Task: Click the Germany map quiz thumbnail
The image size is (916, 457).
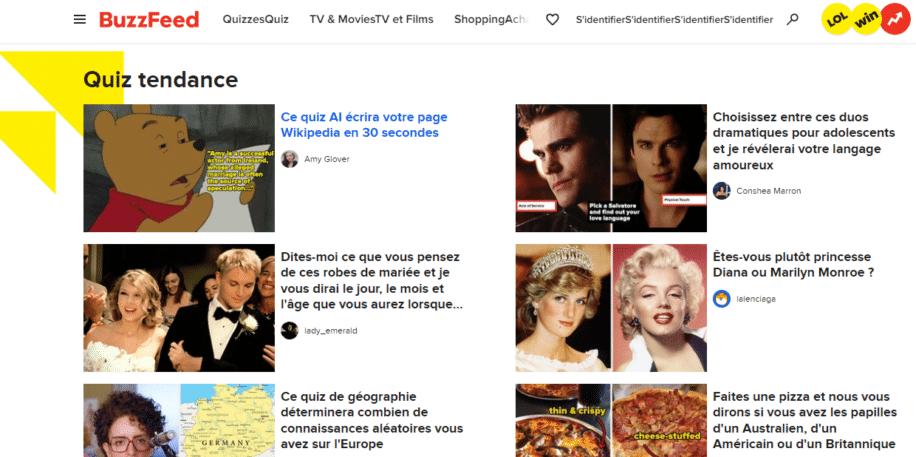Action: pyautogui.click(x=179, y=420)
